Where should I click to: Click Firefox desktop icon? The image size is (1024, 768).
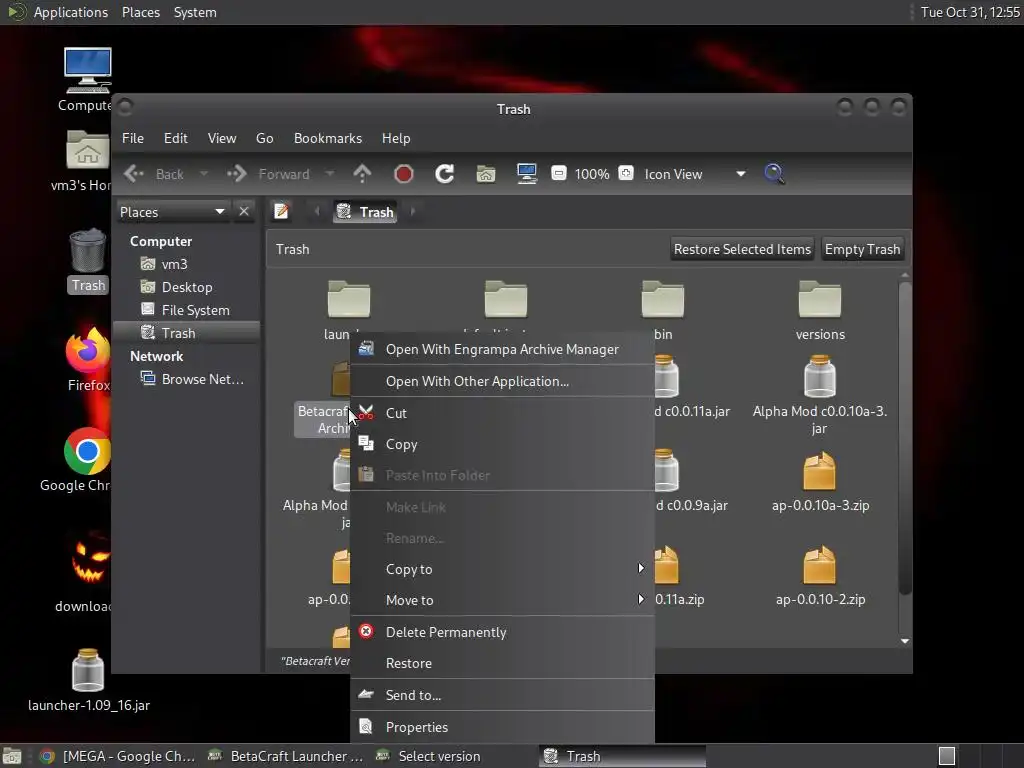point(88,351)
